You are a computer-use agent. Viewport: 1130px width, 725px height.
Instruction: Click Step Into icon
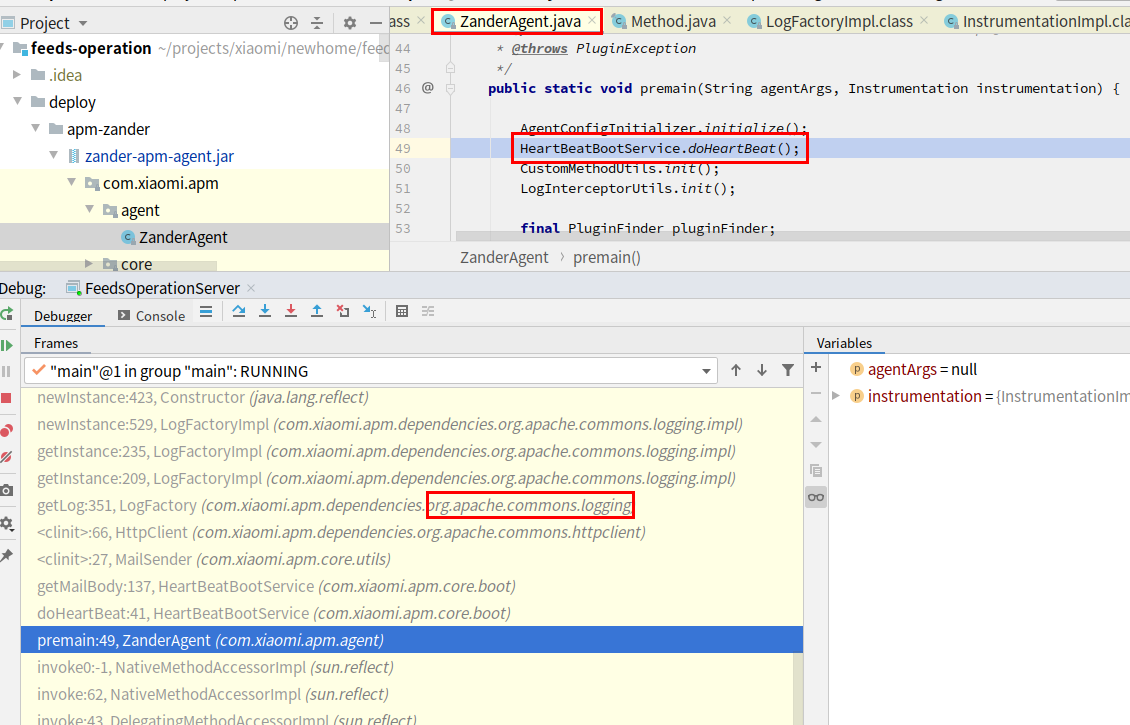[264, 311]
